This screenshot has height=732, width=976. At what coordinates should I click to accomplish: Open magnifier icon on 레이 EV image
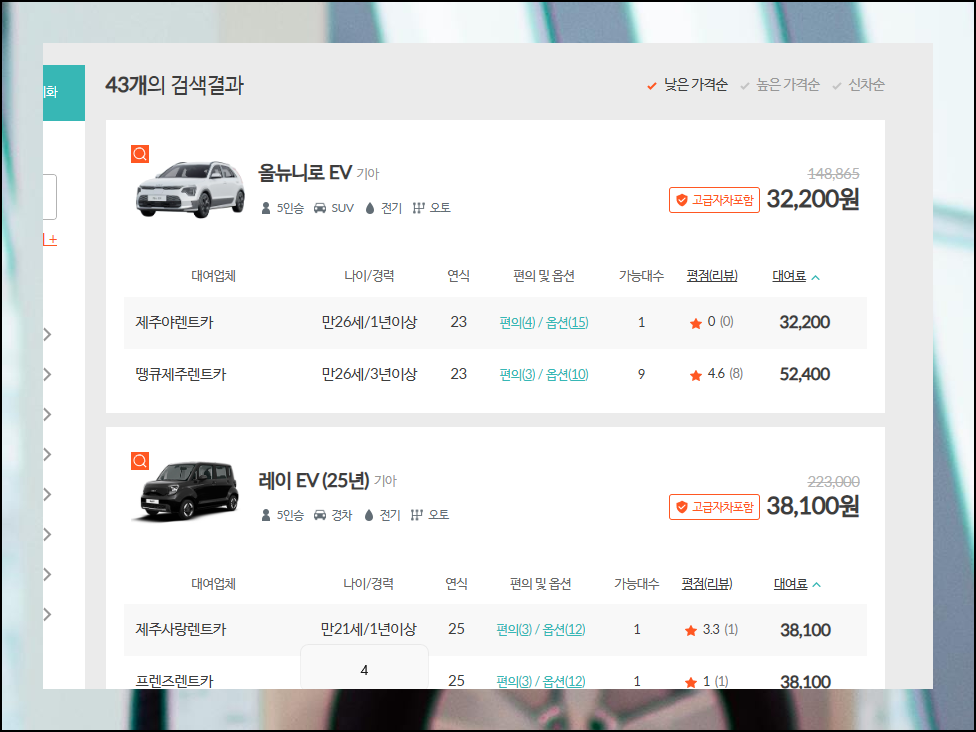click(x=140, y=461)
